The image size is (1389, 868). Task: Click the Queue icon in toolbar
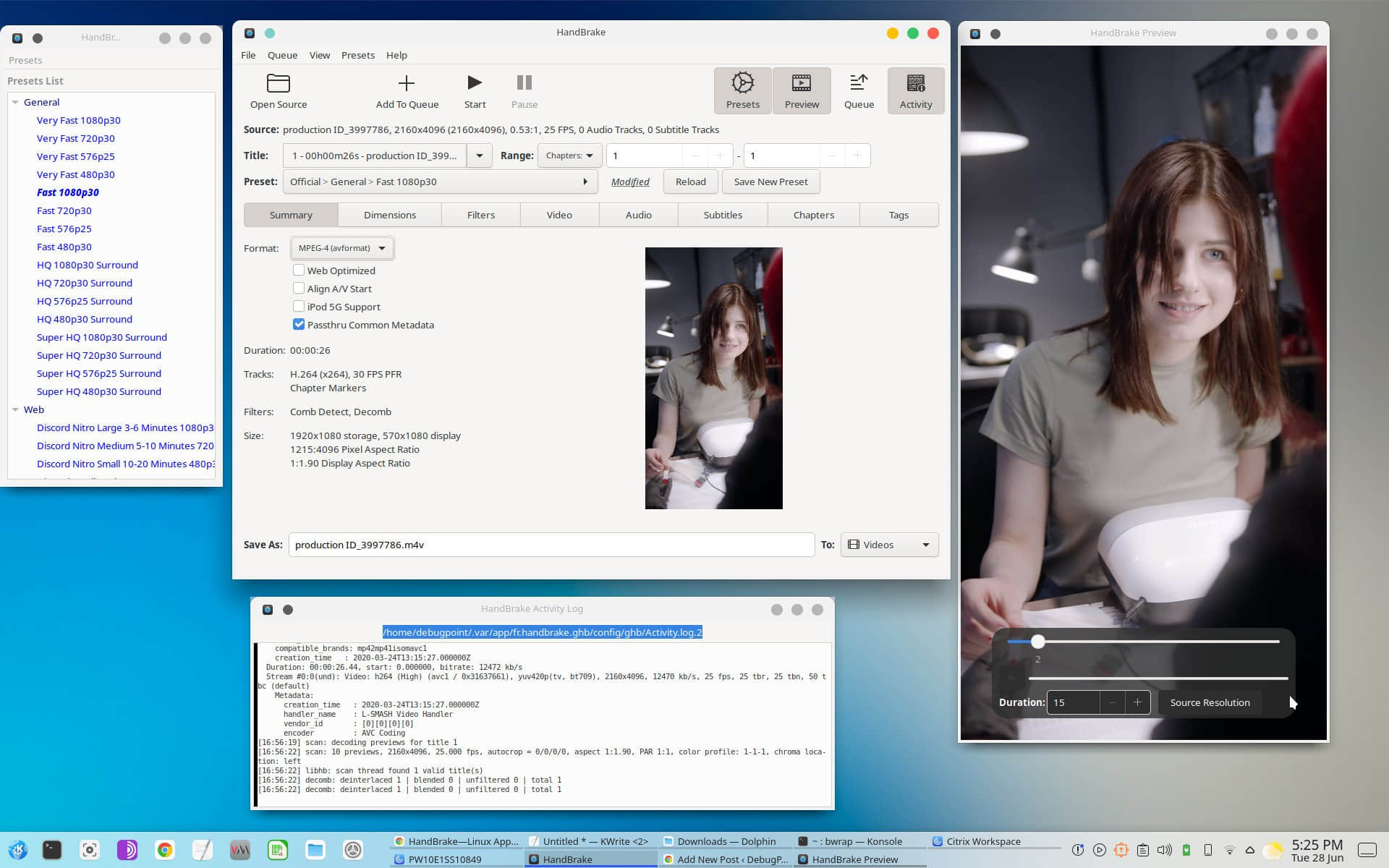pos(859,89)
